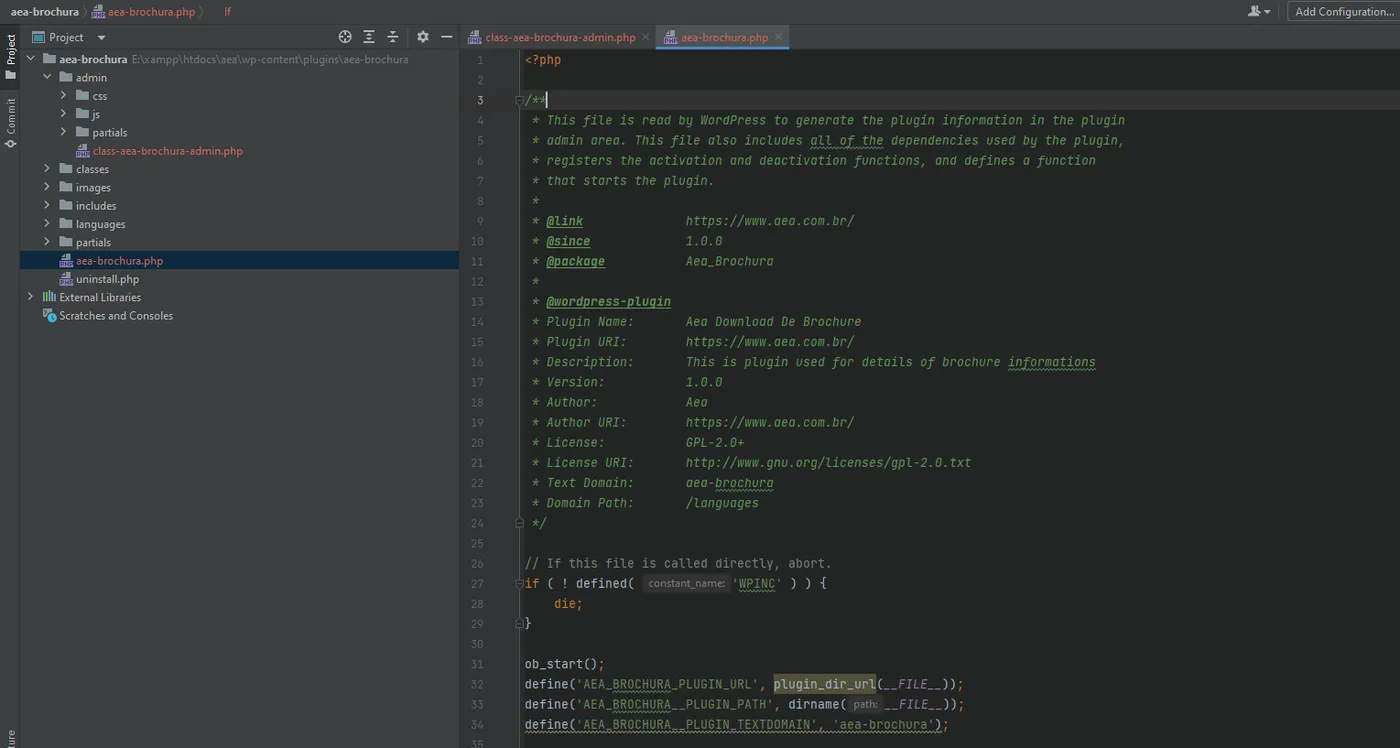Collapse the aea-brochura project root arrow
Screen dimensions: 1400x748
30,59
